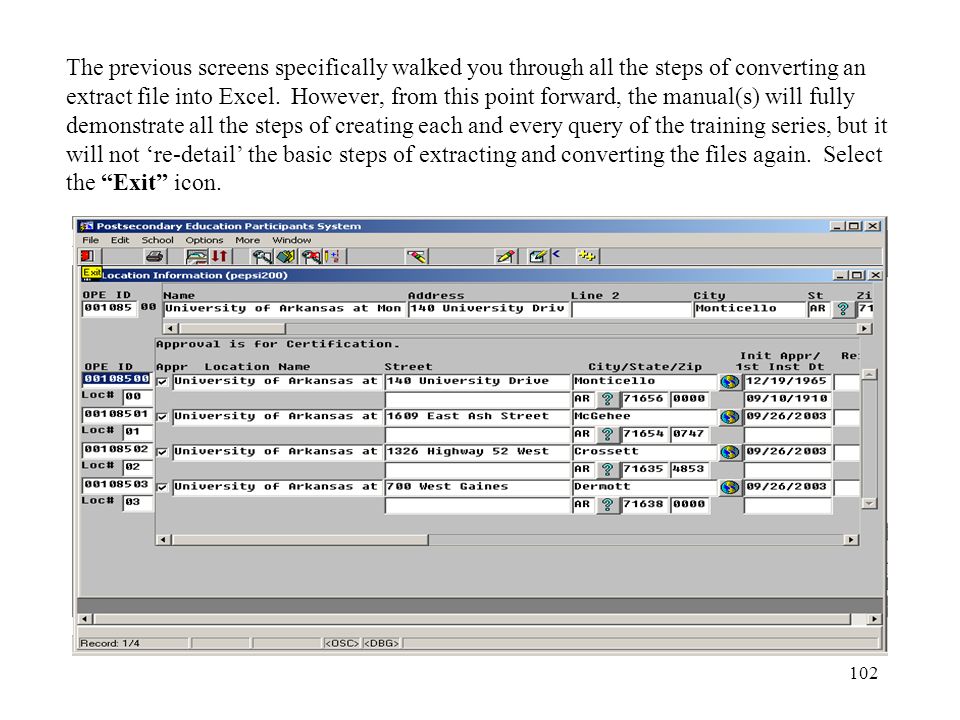Click the toolbar icon left of red arrows
The image size is (960, 720).
(x=197, y=256)
